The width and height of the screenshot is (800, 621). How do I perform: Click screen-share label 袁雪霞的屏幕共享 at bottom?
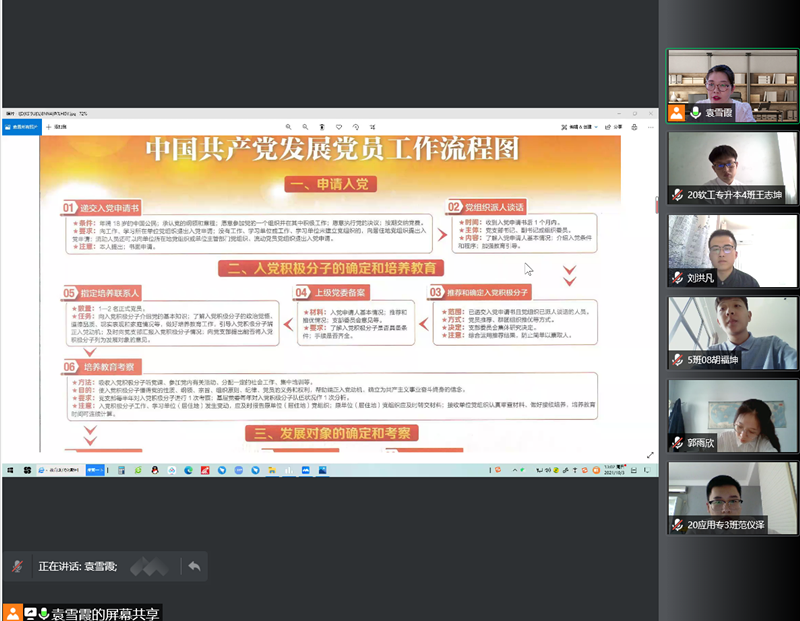(x=105, y=613)
